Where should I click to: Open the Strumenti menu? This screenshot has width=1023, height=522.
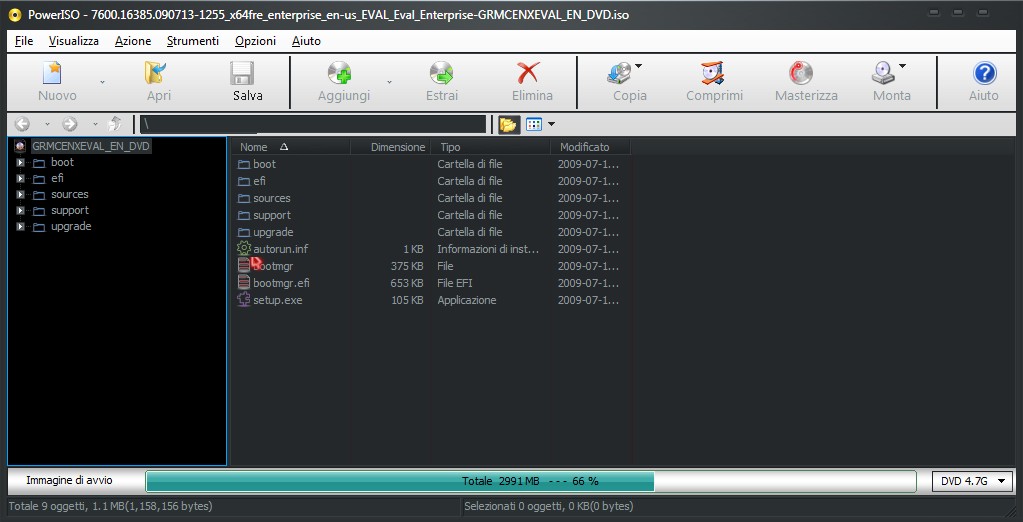point(192,40)
